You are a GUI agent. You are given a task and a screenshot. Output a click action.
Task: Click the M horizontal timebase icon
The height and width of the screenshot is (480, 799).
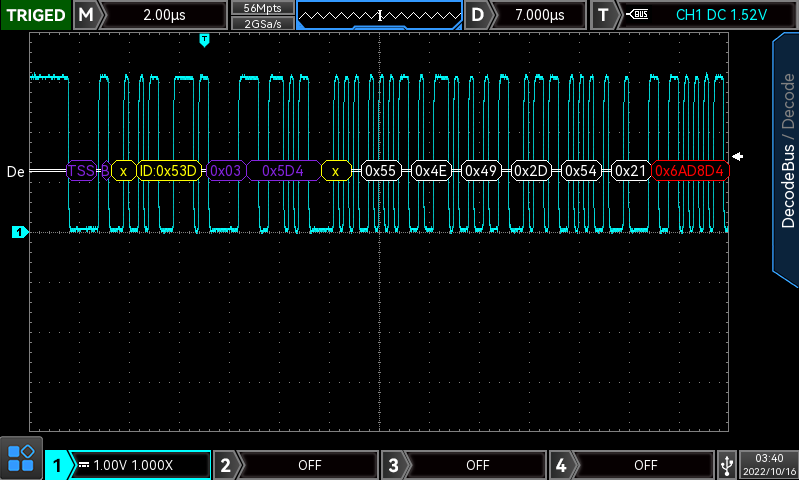pyautogui.click(x=88, y=15)
